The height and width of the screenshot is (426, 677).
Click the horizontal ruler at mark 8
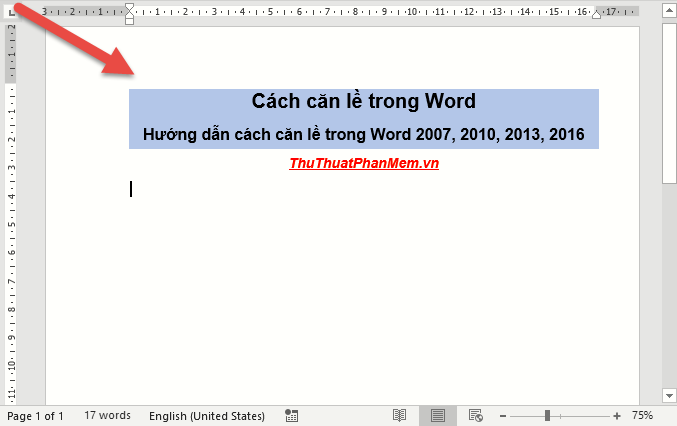click(355, 12)
